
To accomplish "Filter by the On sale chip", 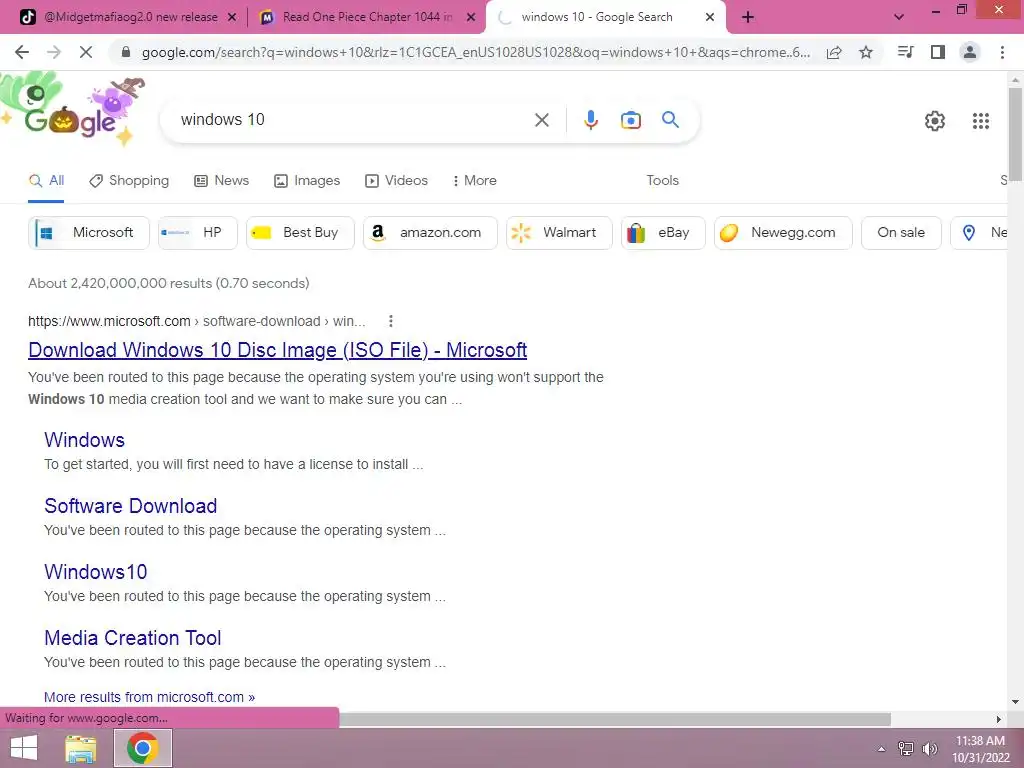I will coord(901,232).
